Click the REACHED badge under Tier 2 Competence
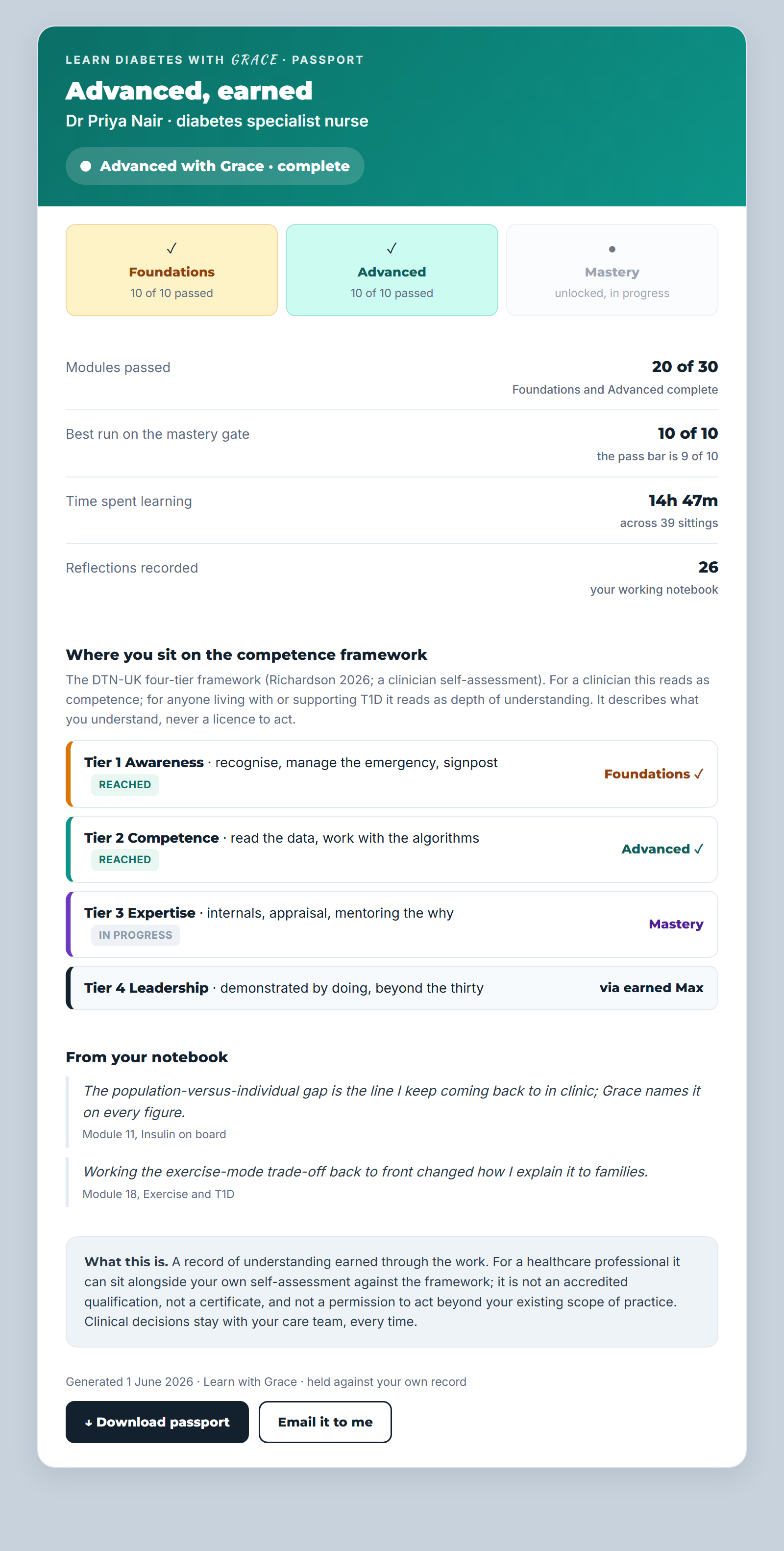 point(125,860)
